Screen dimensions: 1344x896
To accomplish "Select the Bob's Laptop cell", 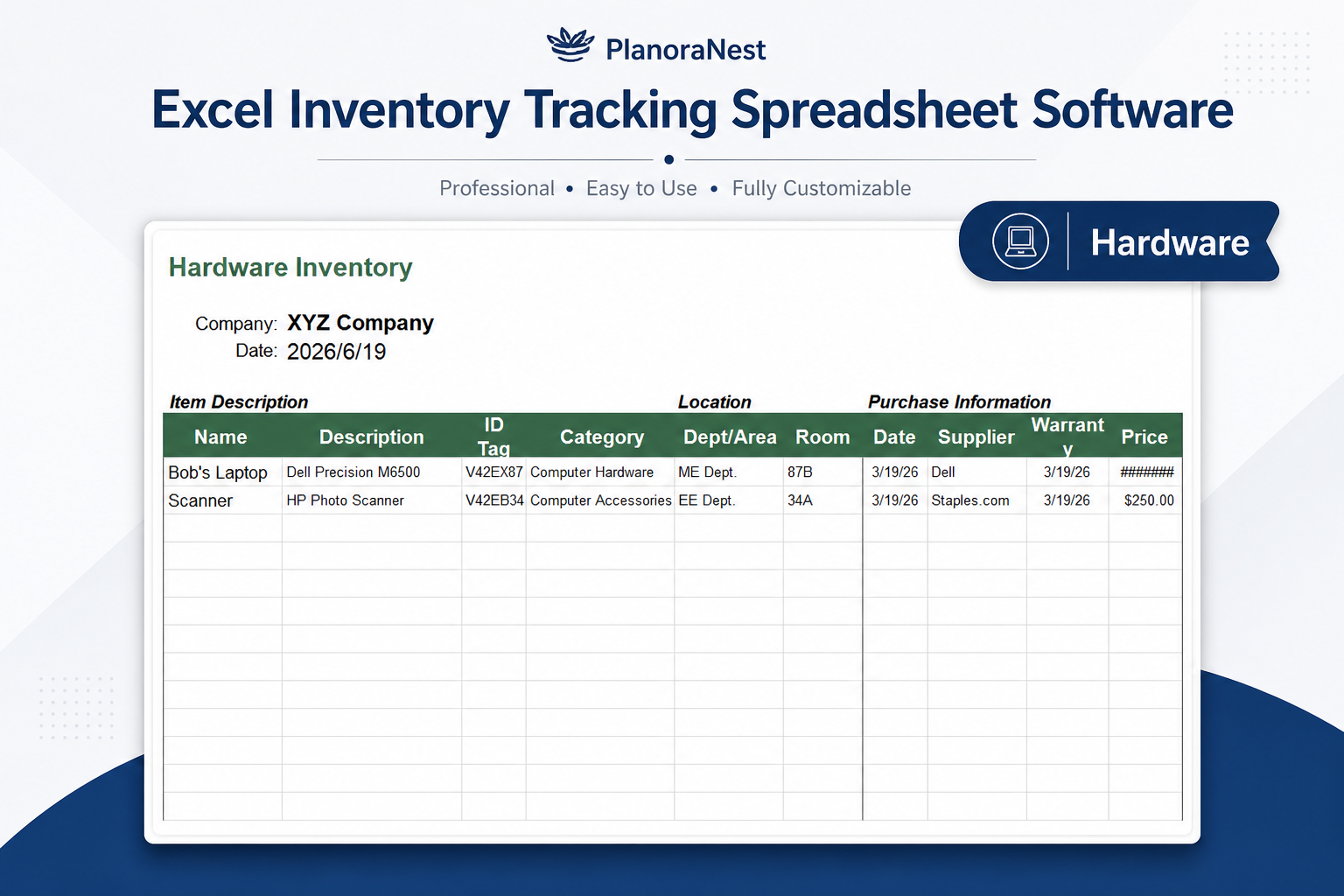I will pyautogui.click(x=223, y=472).
